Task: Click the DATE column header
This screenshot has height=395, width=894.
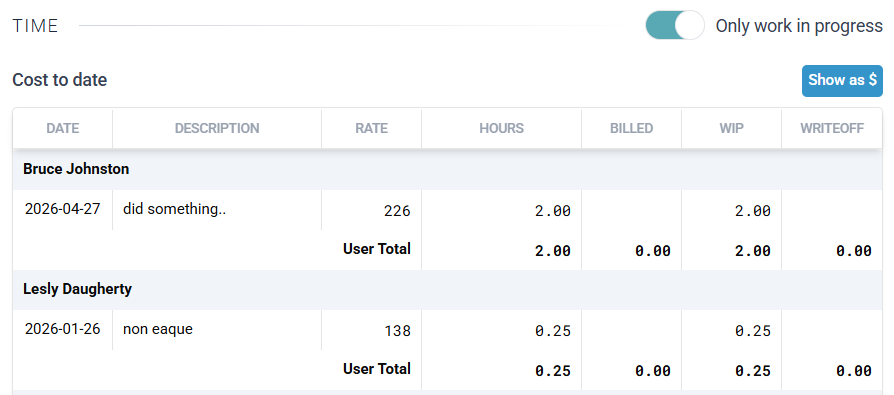Action: click(63, 129)
